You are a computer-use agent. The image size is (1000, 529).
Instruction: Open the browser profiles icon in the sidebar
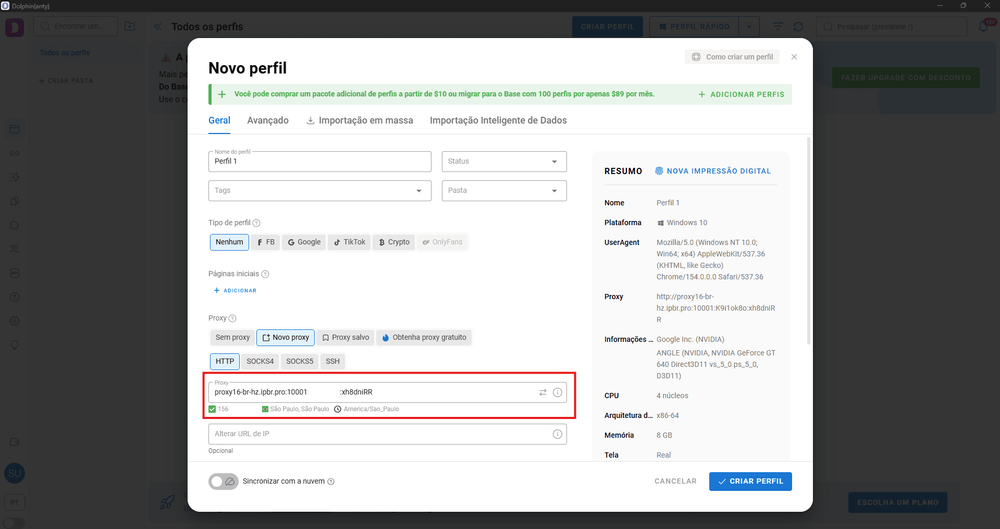(x=15, y=130)
